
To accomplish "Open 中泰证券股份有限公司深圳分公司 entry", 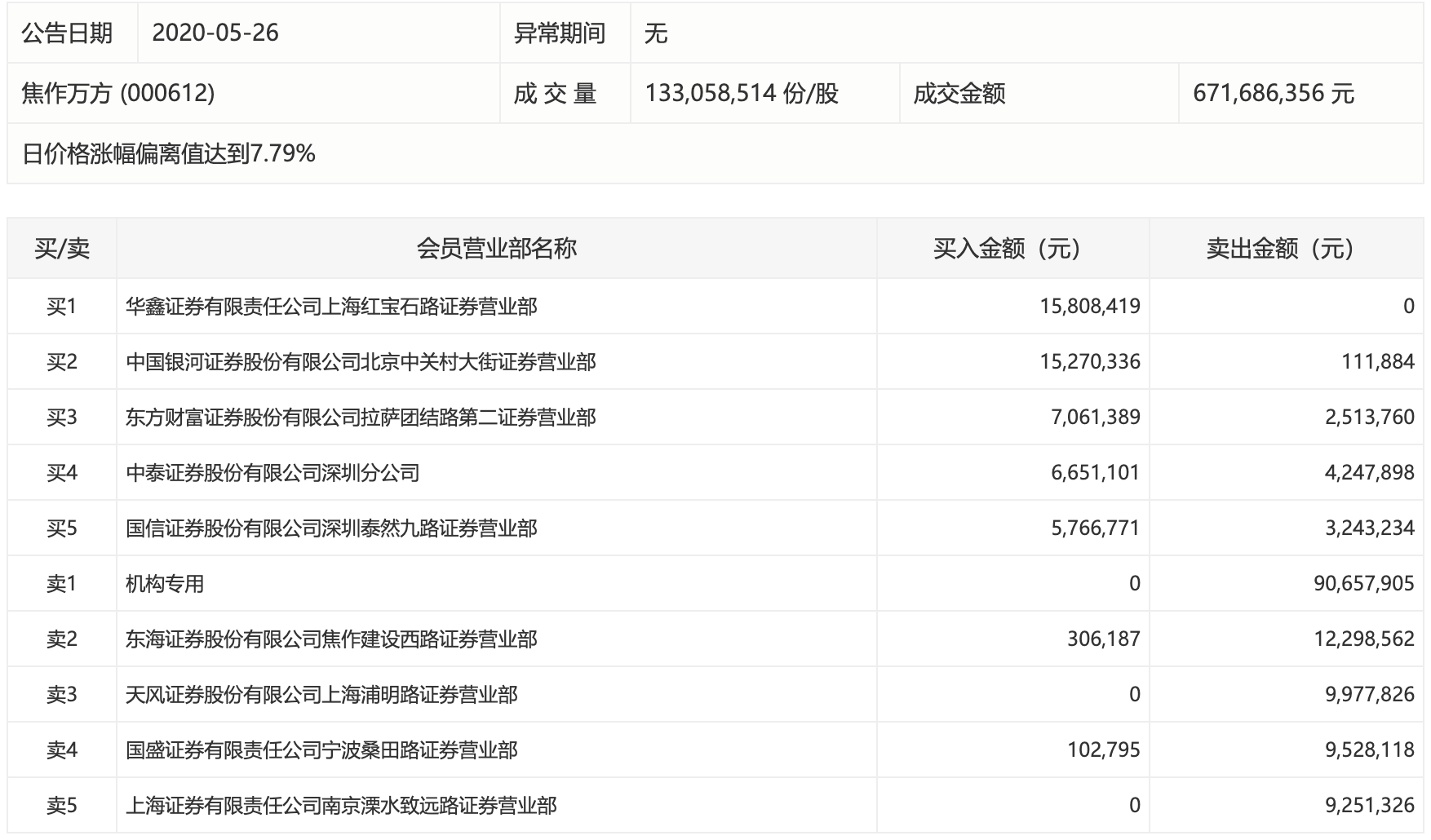I will click(x=272, y=473).
